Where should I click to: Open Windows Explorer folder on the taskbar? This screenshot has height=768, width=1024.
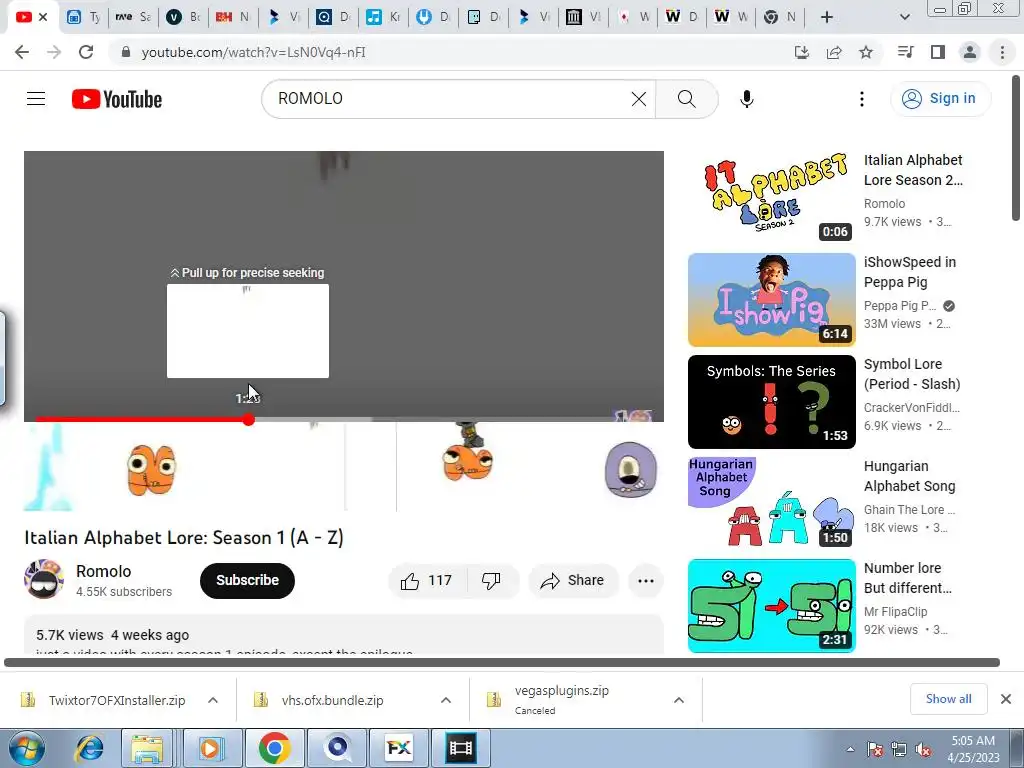148,748
